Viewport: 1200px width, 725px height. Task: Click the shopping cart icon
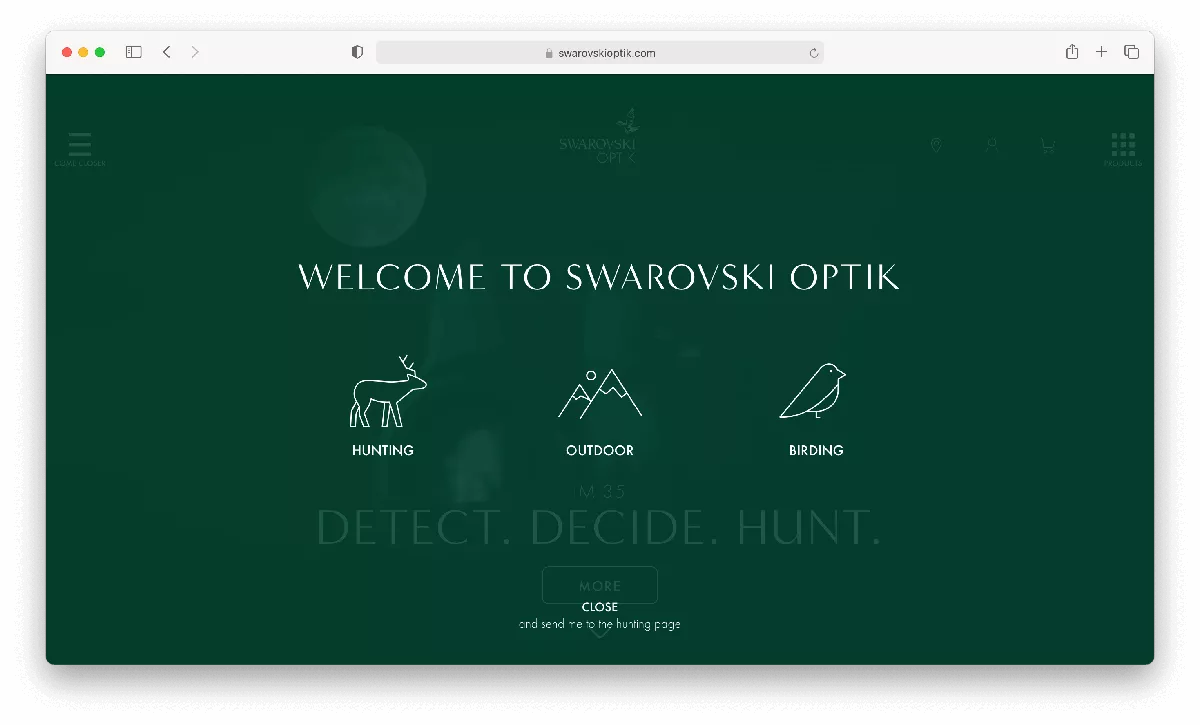click(1047, 146)
